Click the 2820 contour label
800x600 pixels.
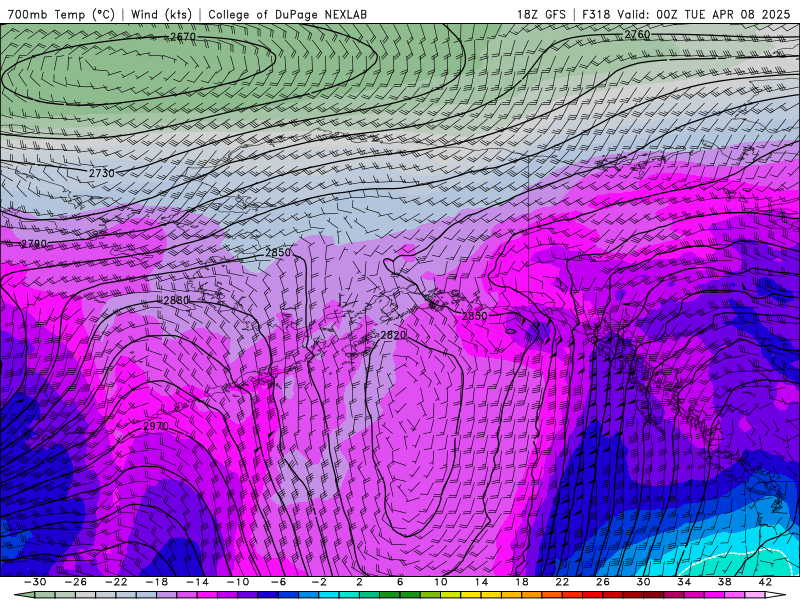(x=393, y=335)
